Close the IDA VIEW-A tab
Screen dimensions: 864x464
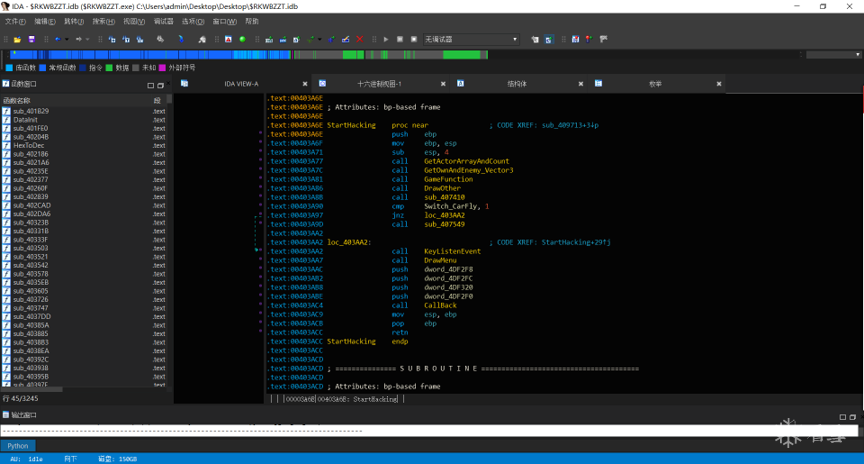tap(305, 84)
